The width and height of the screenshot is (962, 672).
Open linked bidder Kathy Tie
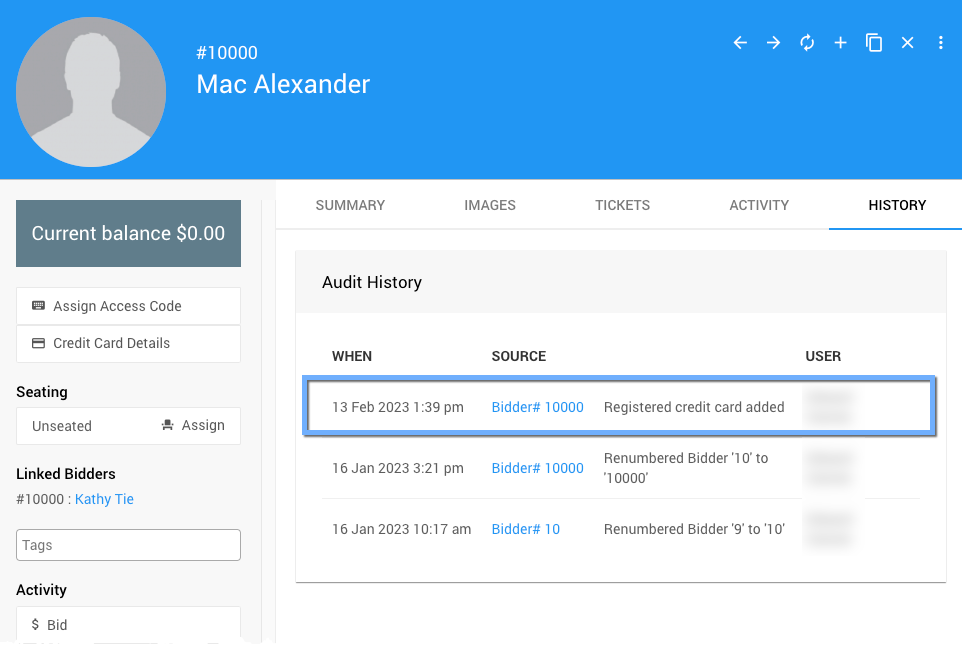[x=104, y=499]
